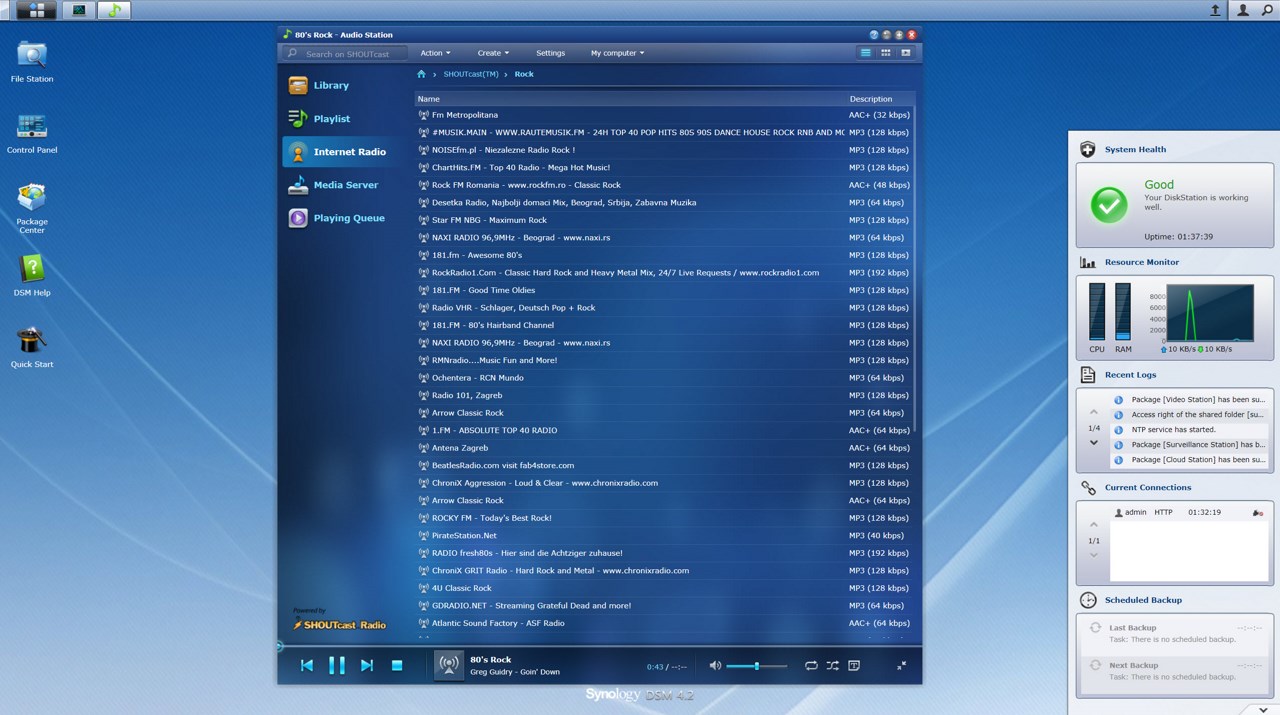The image size is (1280, 715).
Task: Select the Fm Metropolitana station
Action: tap(665, 115)
